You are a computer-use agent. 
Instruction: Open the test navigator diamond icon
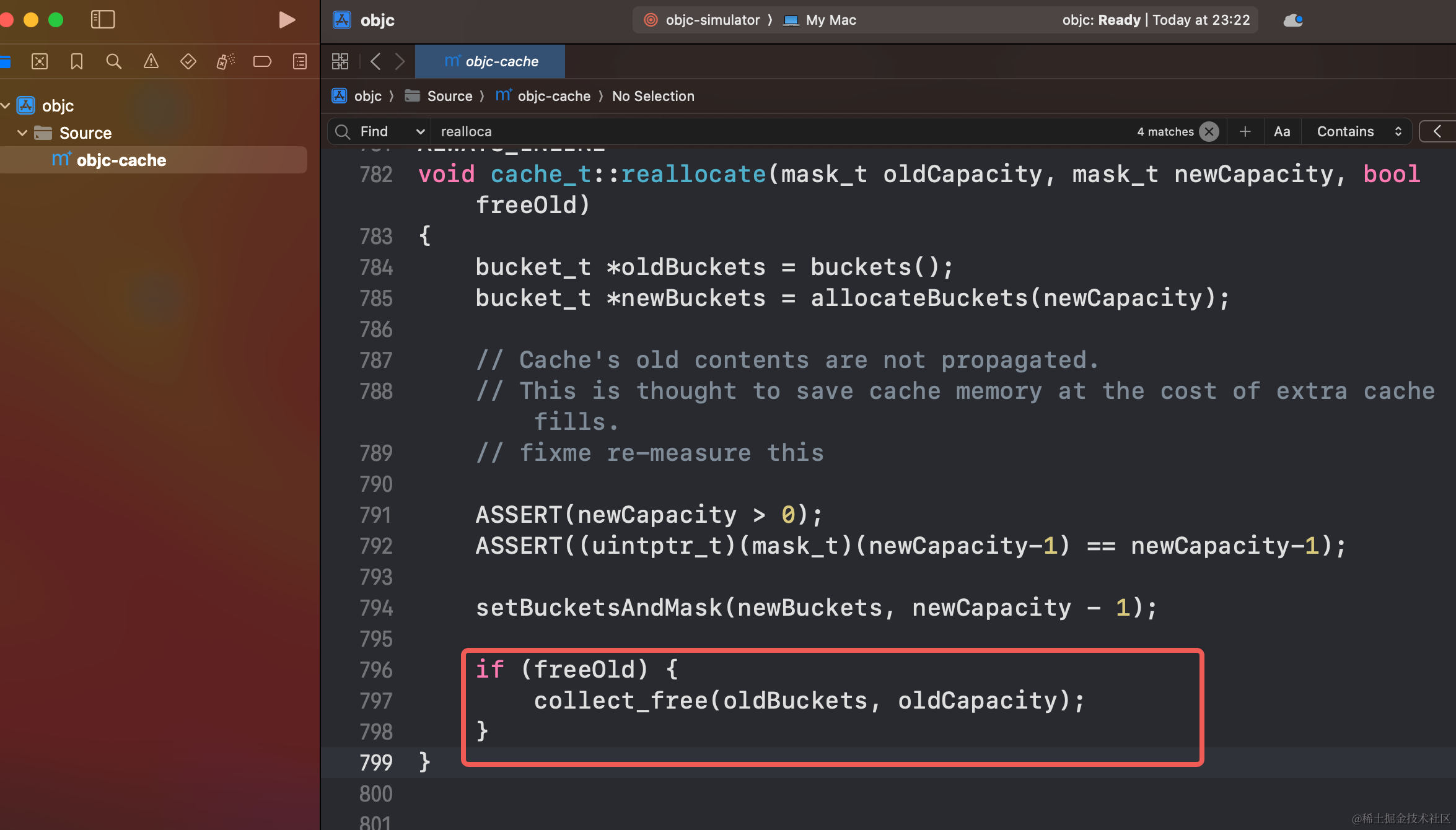point(188,61)
